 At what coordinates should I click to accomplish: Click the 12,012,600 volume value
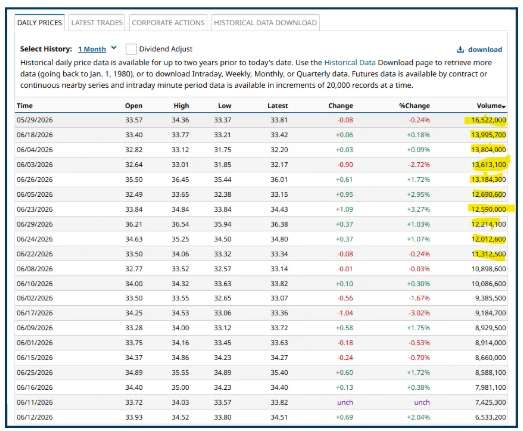coord(489,239)
